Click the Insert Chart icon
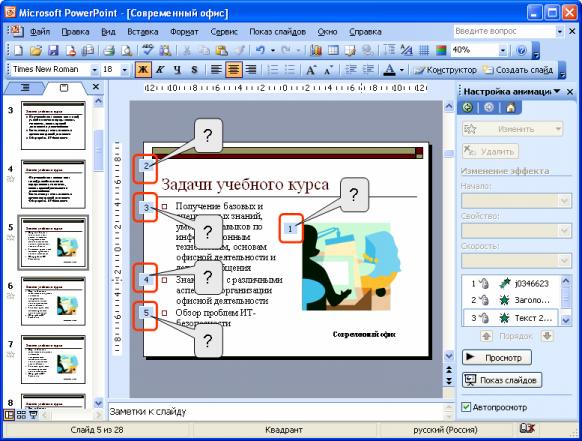The height and width of the screenshot is (441, 582). tap(316, 50)
